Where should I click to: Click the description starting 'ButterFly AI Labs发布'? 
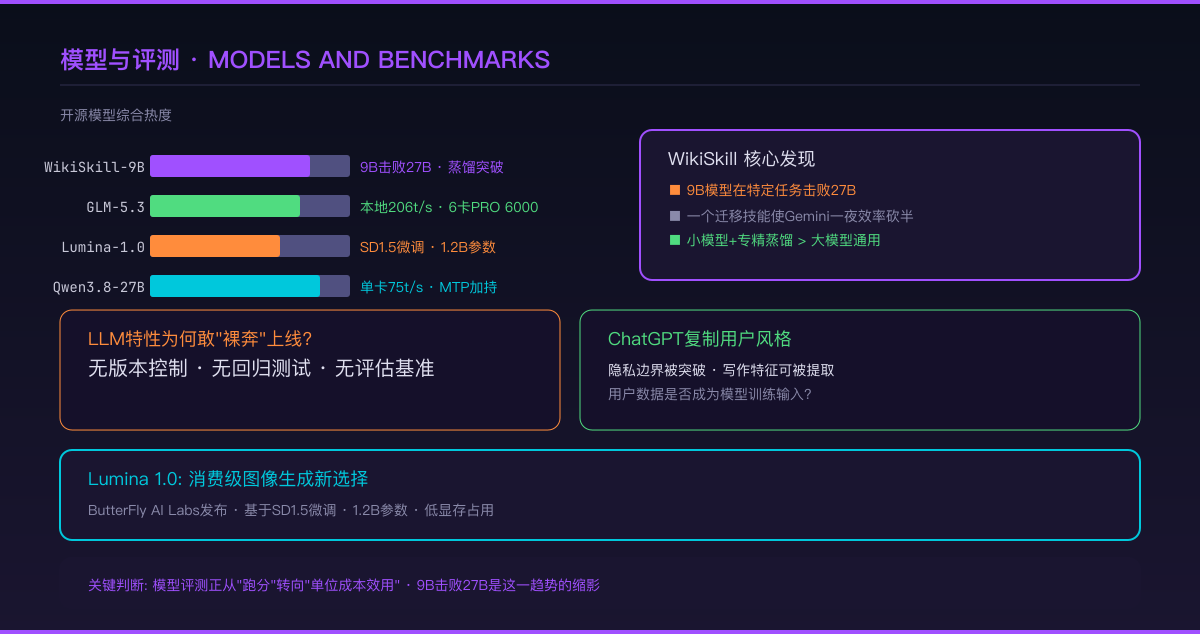tap(291, 510)
